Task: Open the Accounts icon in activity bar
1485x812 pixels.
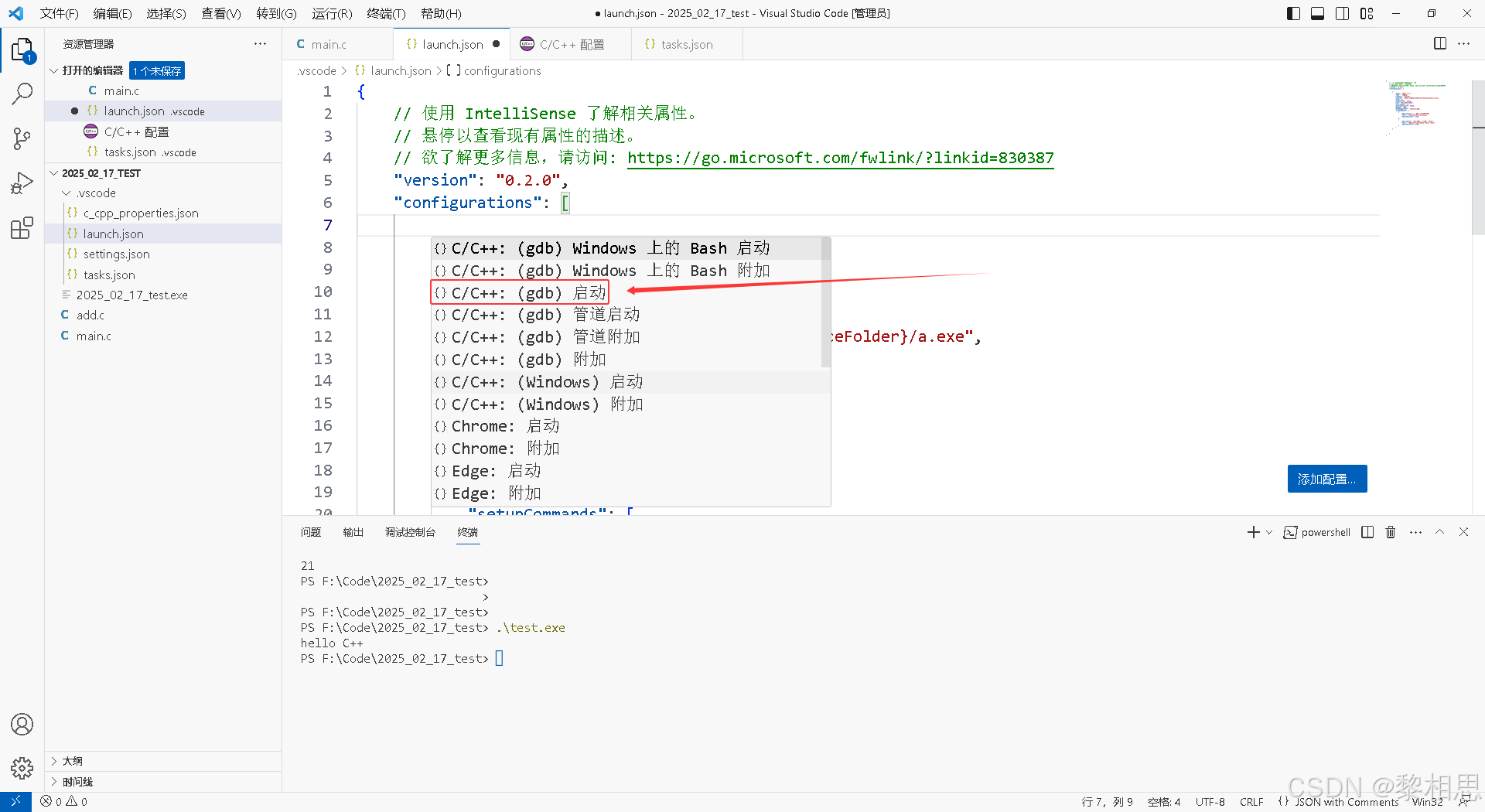Action: click(x=22, y=724)
